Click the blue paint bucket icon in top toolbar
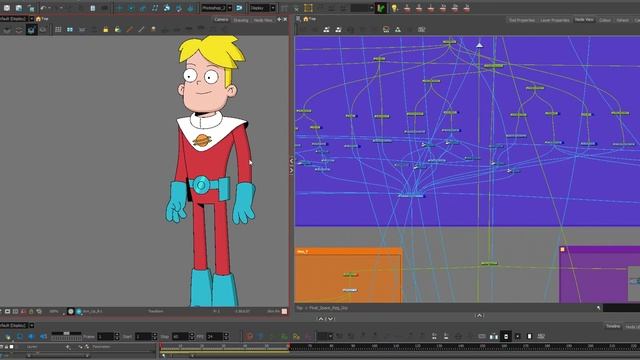640x360 pixels. pos(167,8)
